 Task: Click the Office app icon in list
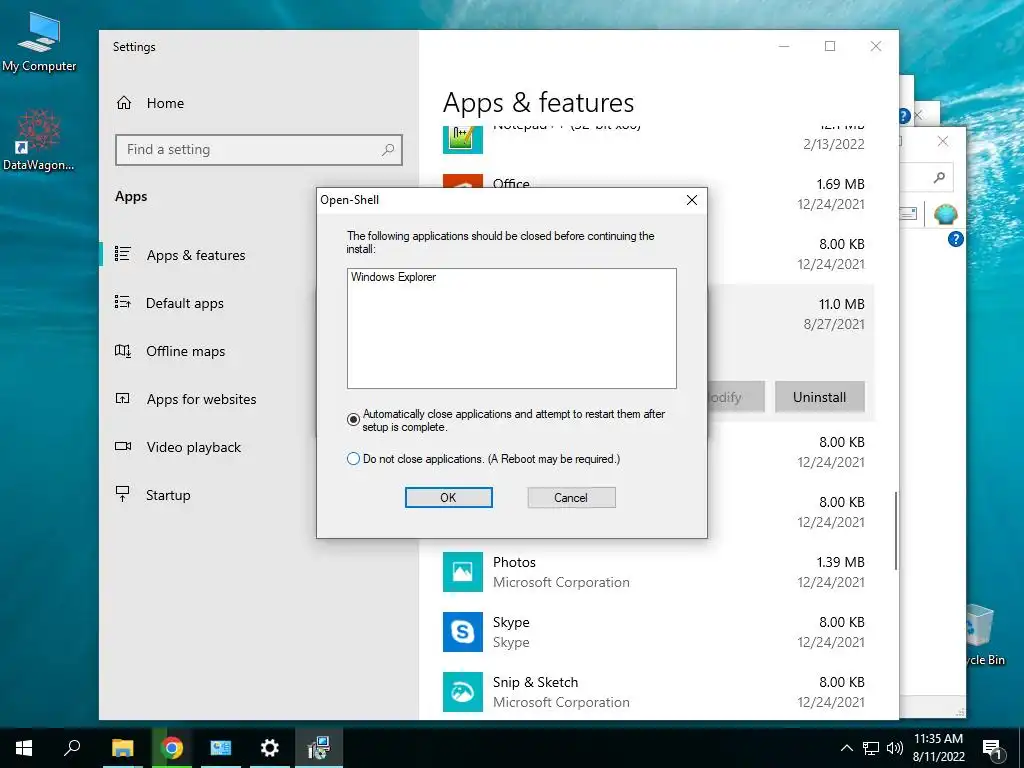[463, 181]
